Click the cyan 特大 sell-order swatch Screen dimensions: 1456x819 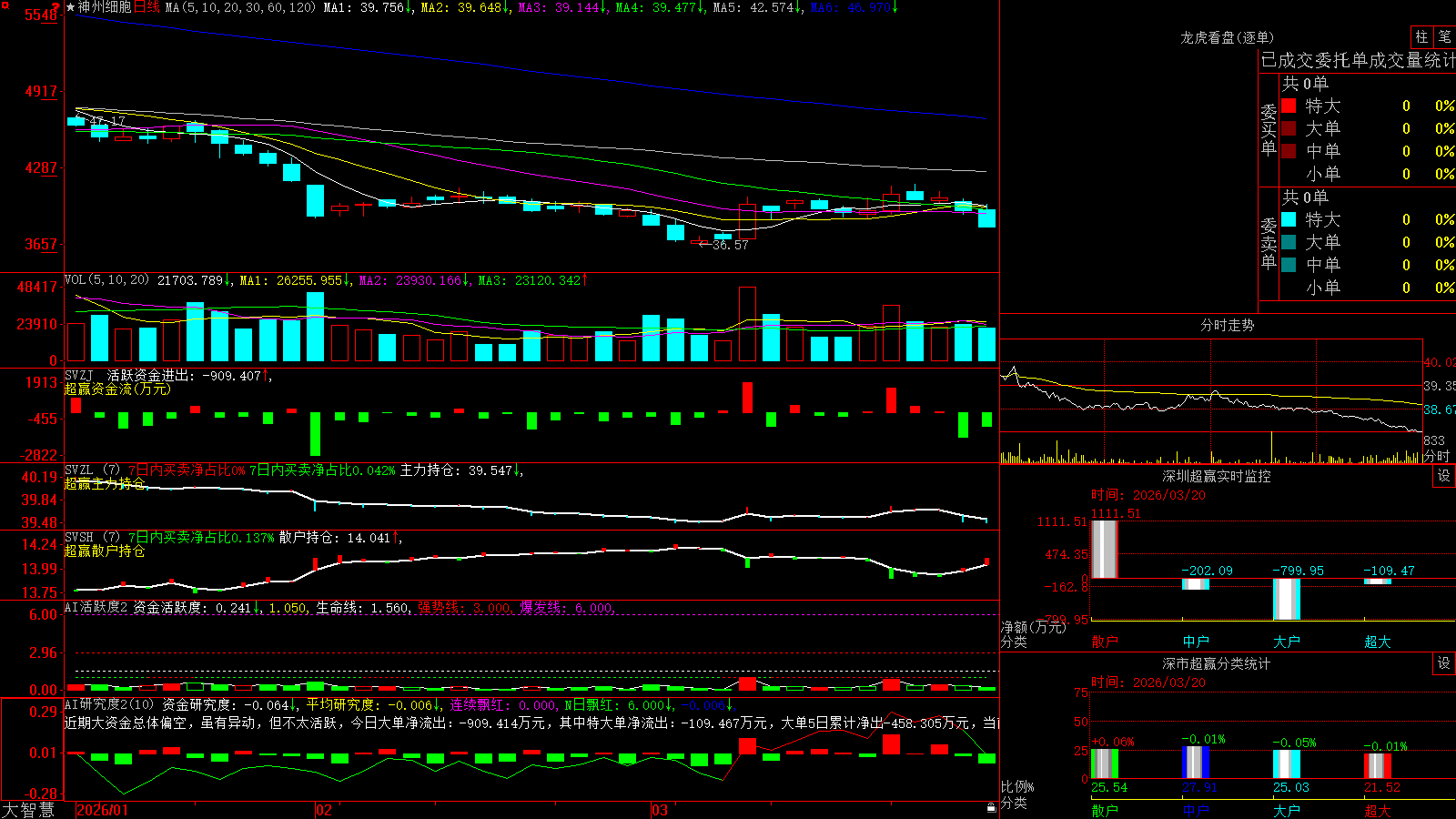pos(1289,219)
